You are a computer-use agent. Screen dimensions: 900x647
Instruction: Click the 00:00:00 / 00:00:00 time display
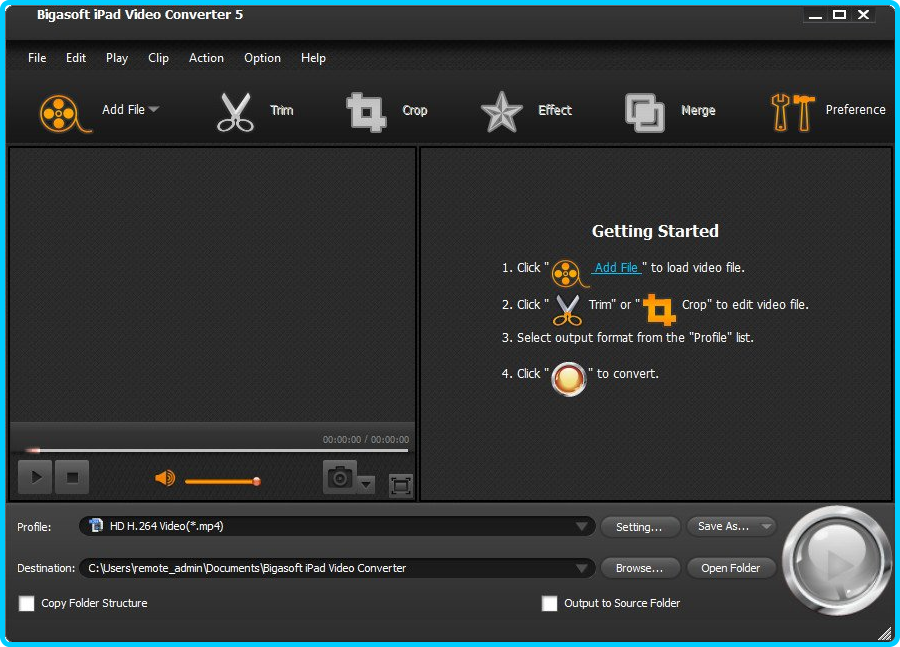point(366,440)
